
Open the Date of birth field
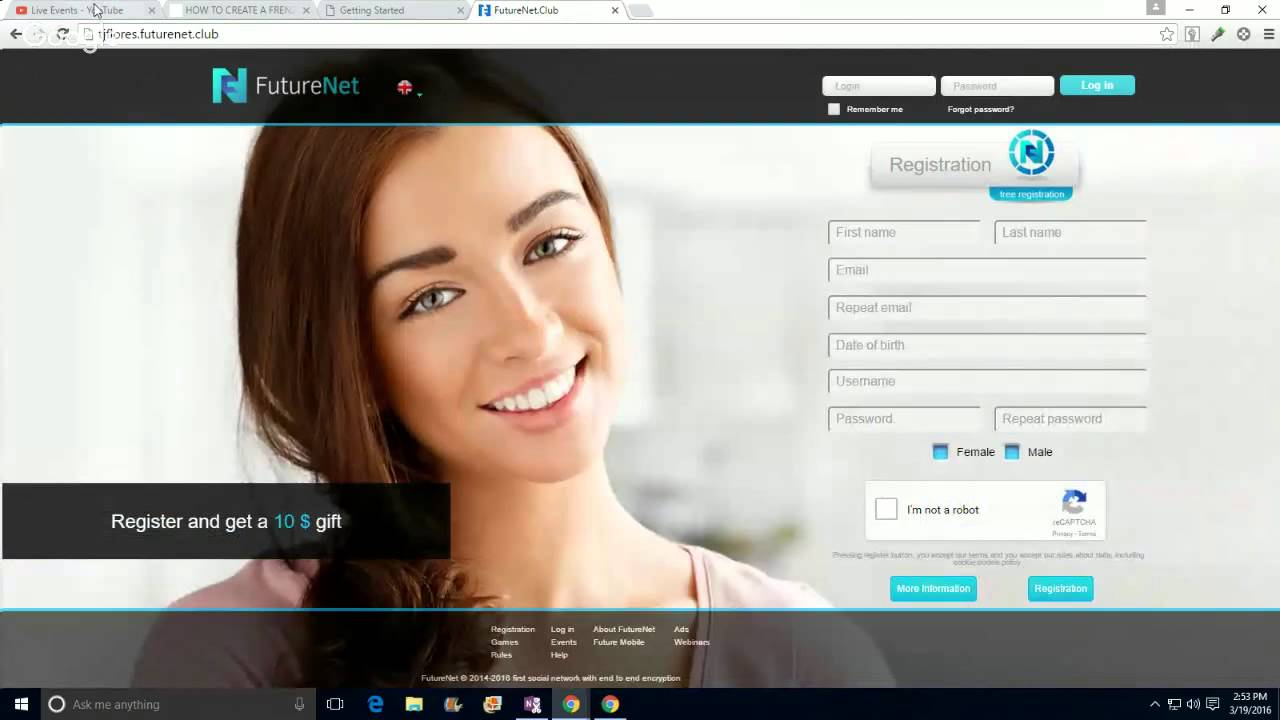(987, 345)
